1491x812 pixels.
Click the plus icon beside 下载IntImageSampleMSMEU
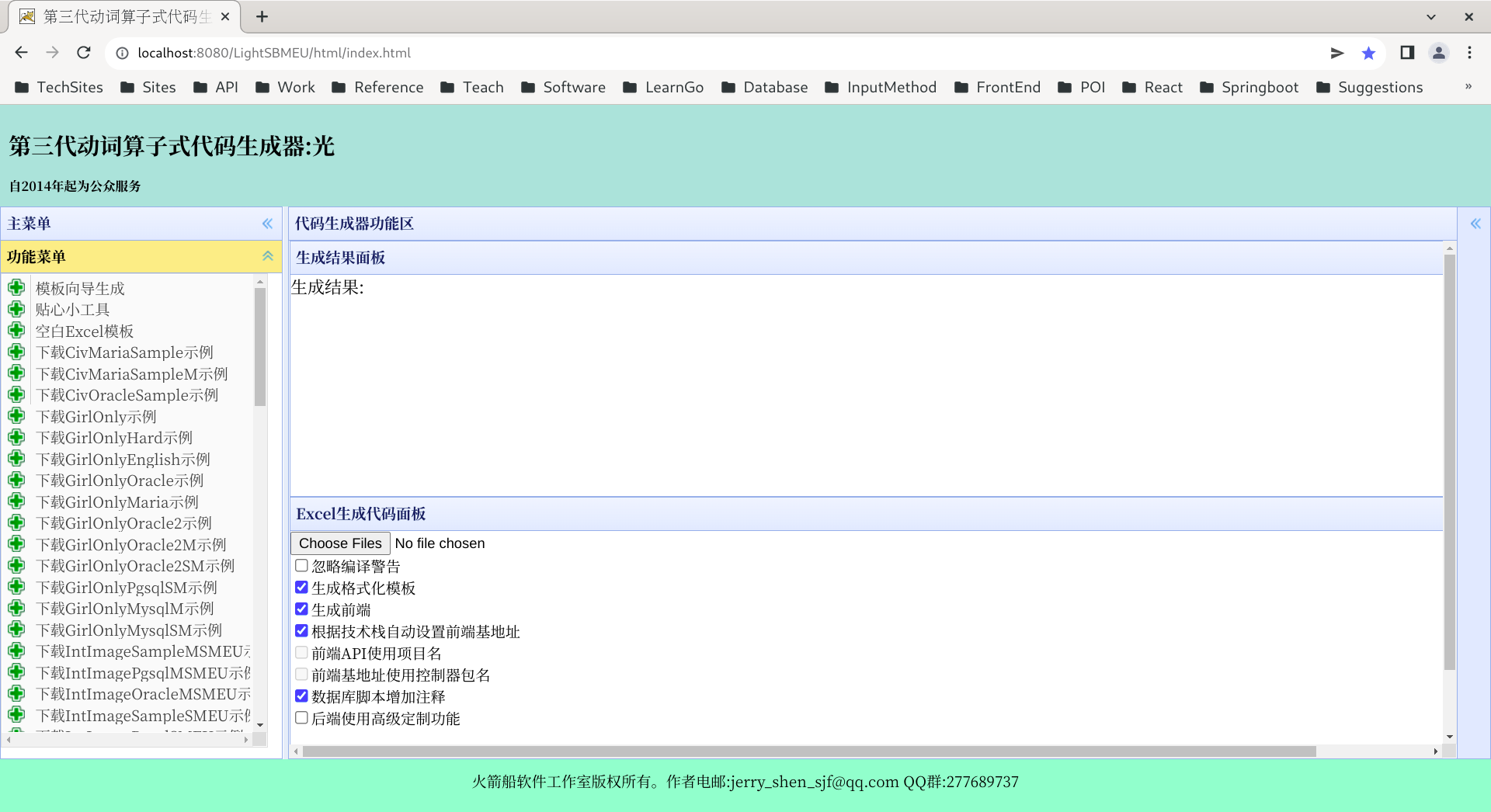[x=16, y=651]
